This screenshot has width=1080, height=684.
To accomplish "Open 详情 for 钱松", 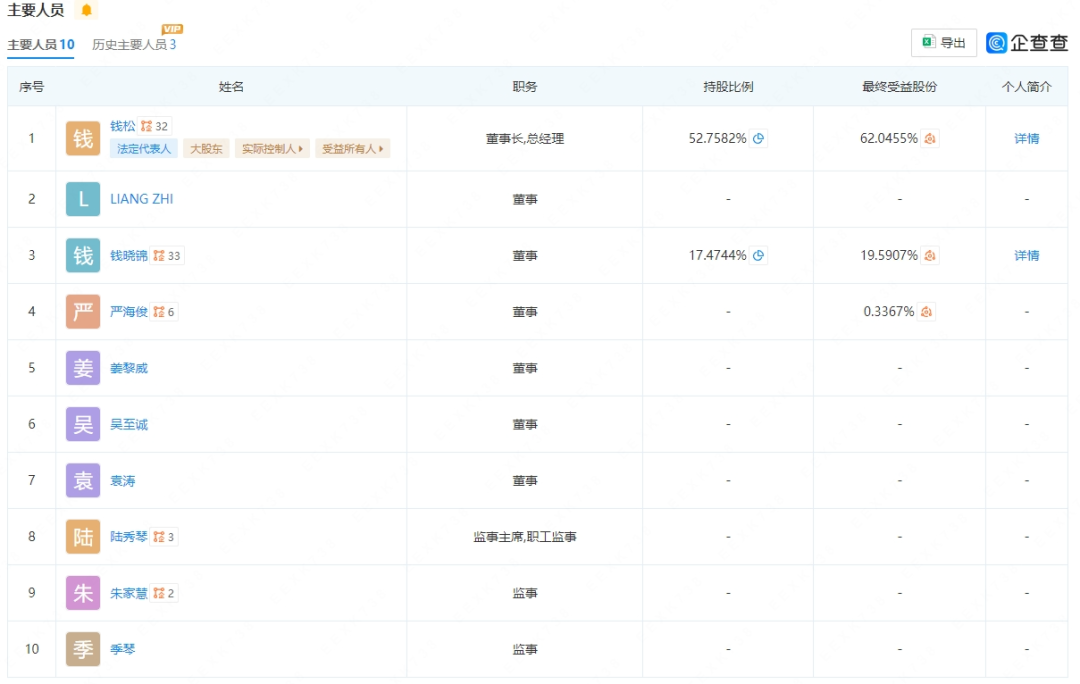I will (x=1026, y=139).
